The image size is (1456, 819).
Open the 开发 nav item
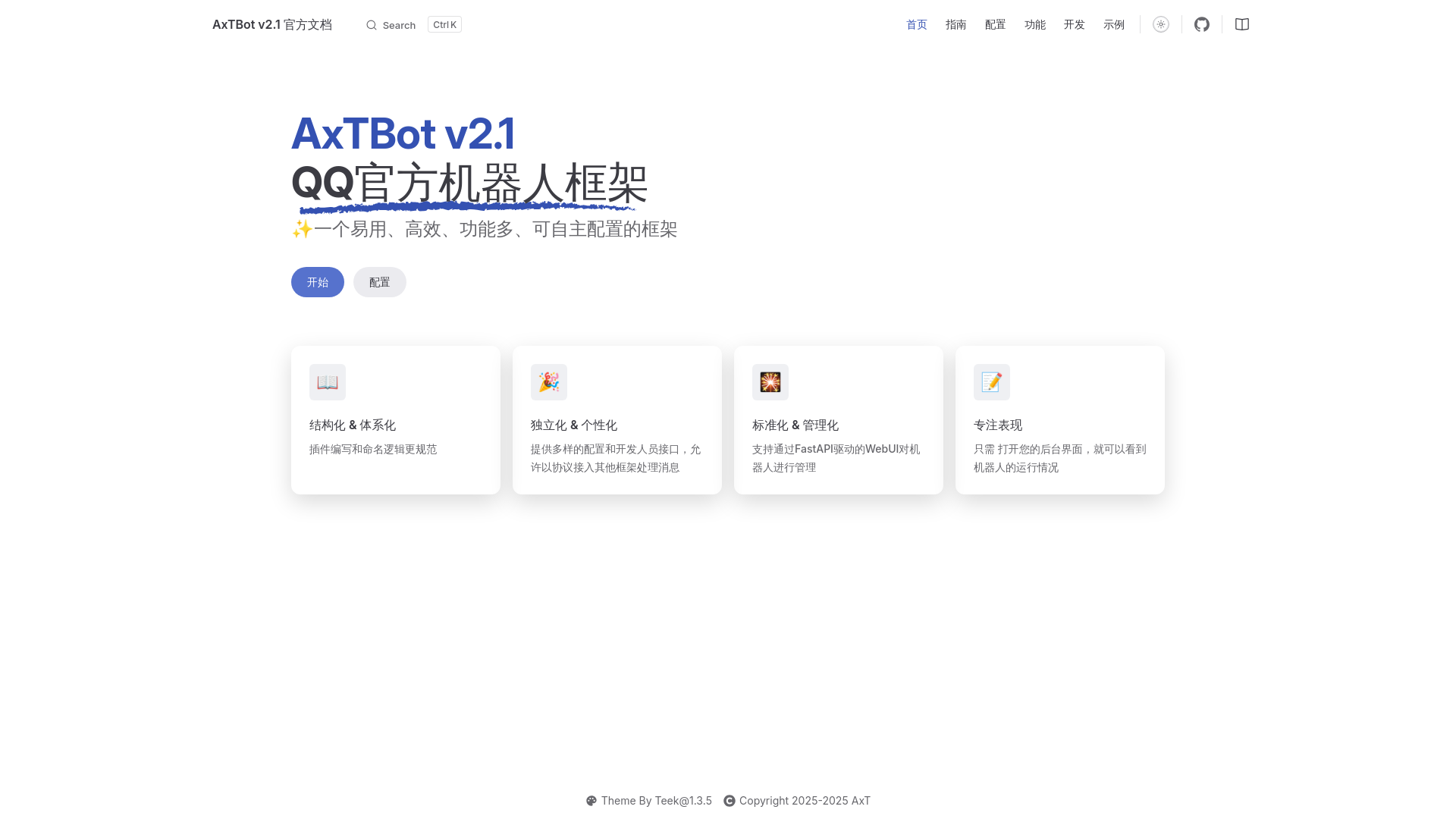pos(1075,24)
